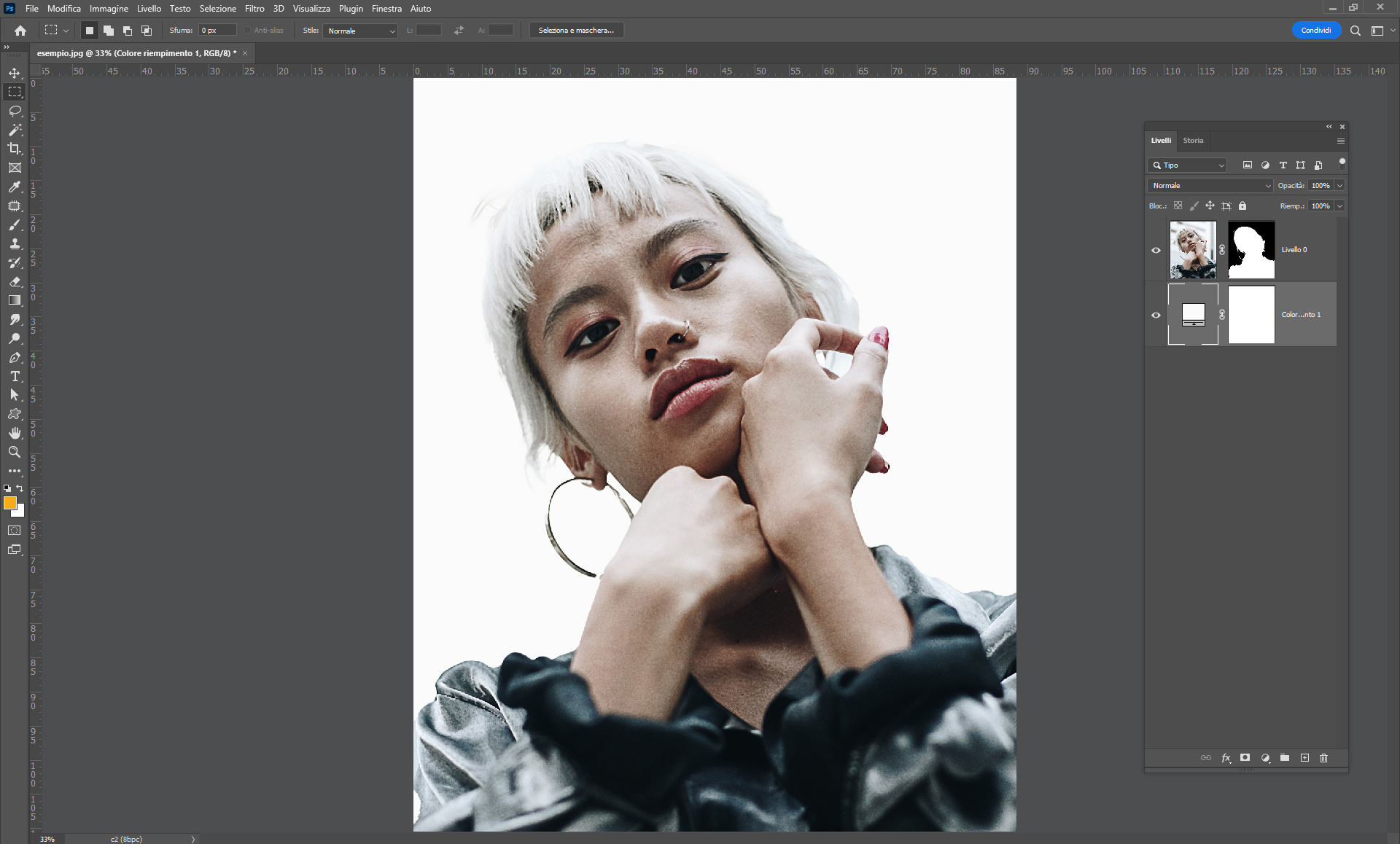Click the Condividi button
This screenshot has width=1400, height=844.
(1315, 31)
